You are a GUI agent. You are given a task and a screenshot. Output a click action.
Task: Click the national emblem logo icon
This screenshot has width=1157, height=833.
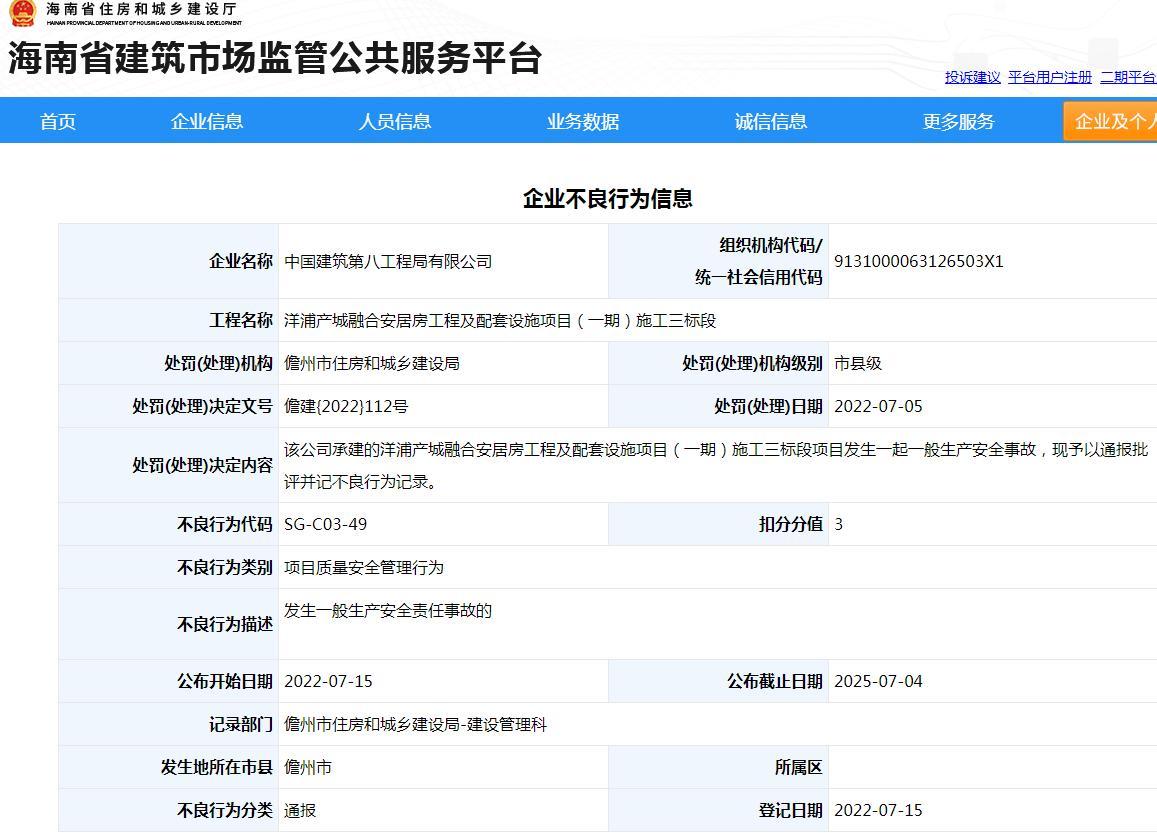pos(21,13)
